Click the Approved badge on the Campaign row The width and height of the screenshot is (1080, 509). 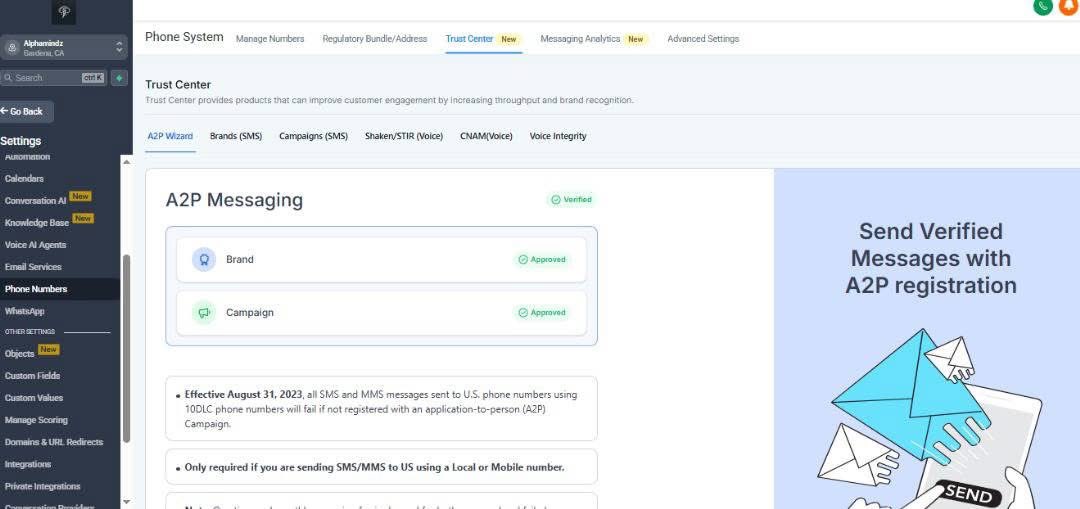(x=542, y=313)
